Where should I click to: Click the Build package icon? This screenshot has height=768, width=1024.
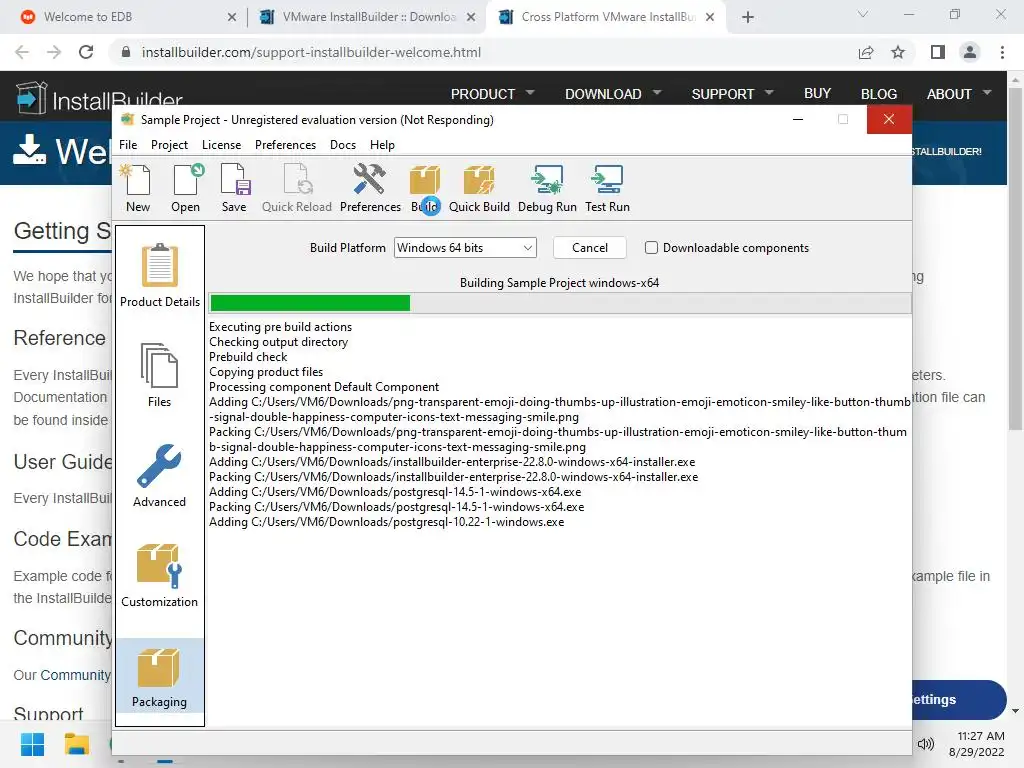click(424, 189)
